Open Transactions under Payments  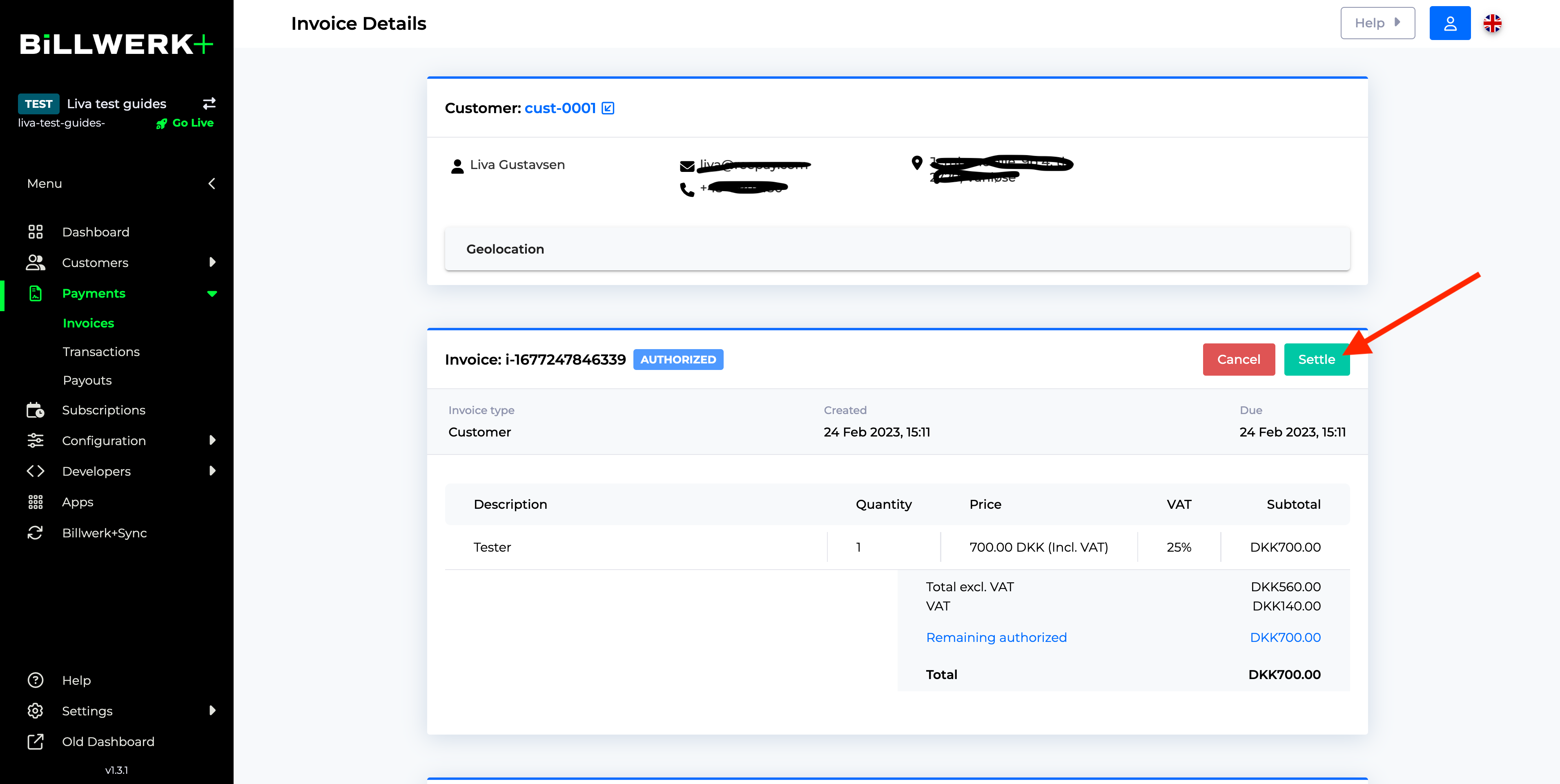click(x=101, y=352)
